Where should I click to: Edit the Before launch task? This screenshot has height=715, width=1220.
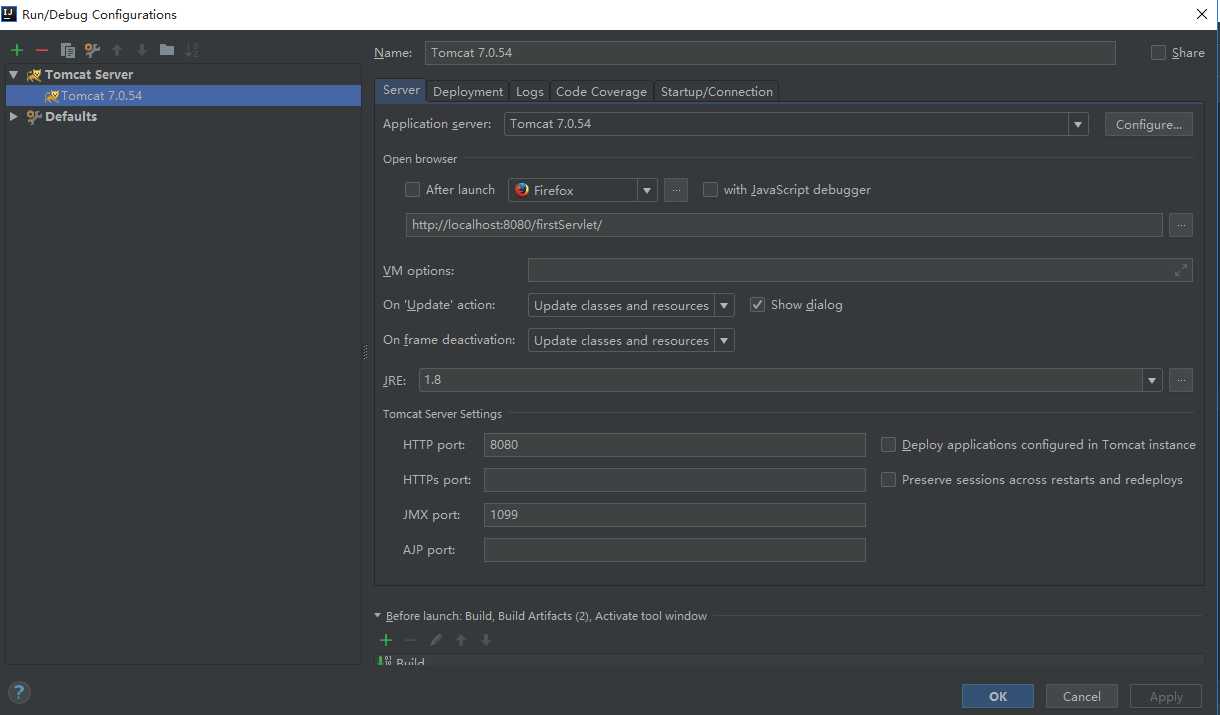point(436,640)
